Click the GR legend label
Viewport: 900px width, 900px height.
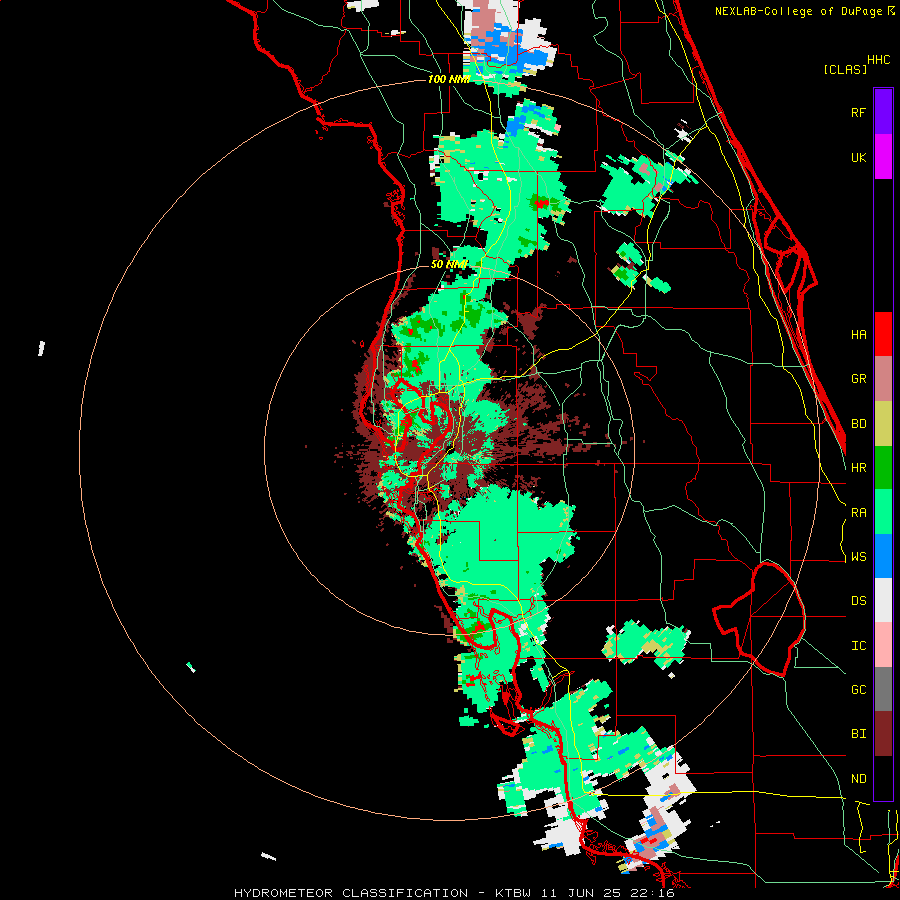tap(858, 379)
